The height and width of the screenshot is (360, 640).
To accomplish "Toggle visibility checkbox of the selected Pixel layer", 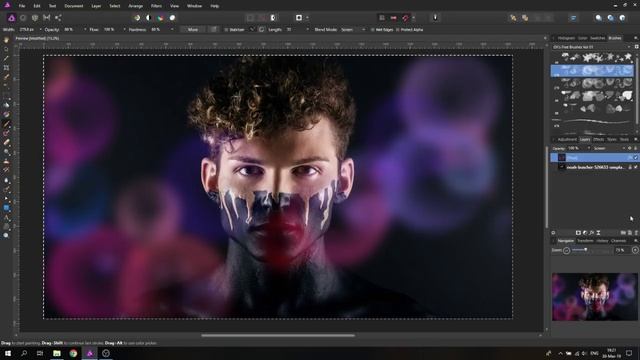I will (636, 158).
